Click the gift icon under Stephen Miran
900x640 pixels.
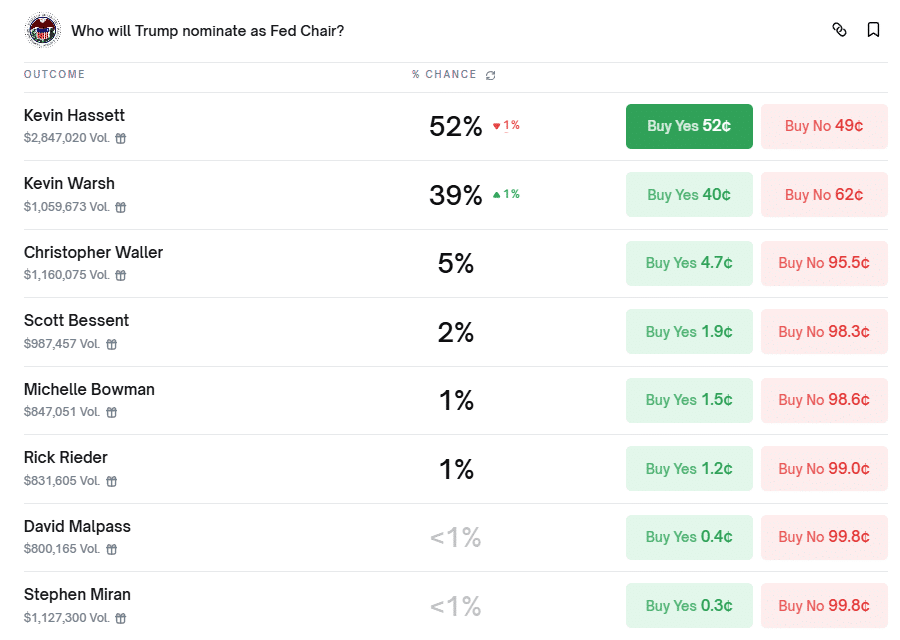tap(120, 618)
